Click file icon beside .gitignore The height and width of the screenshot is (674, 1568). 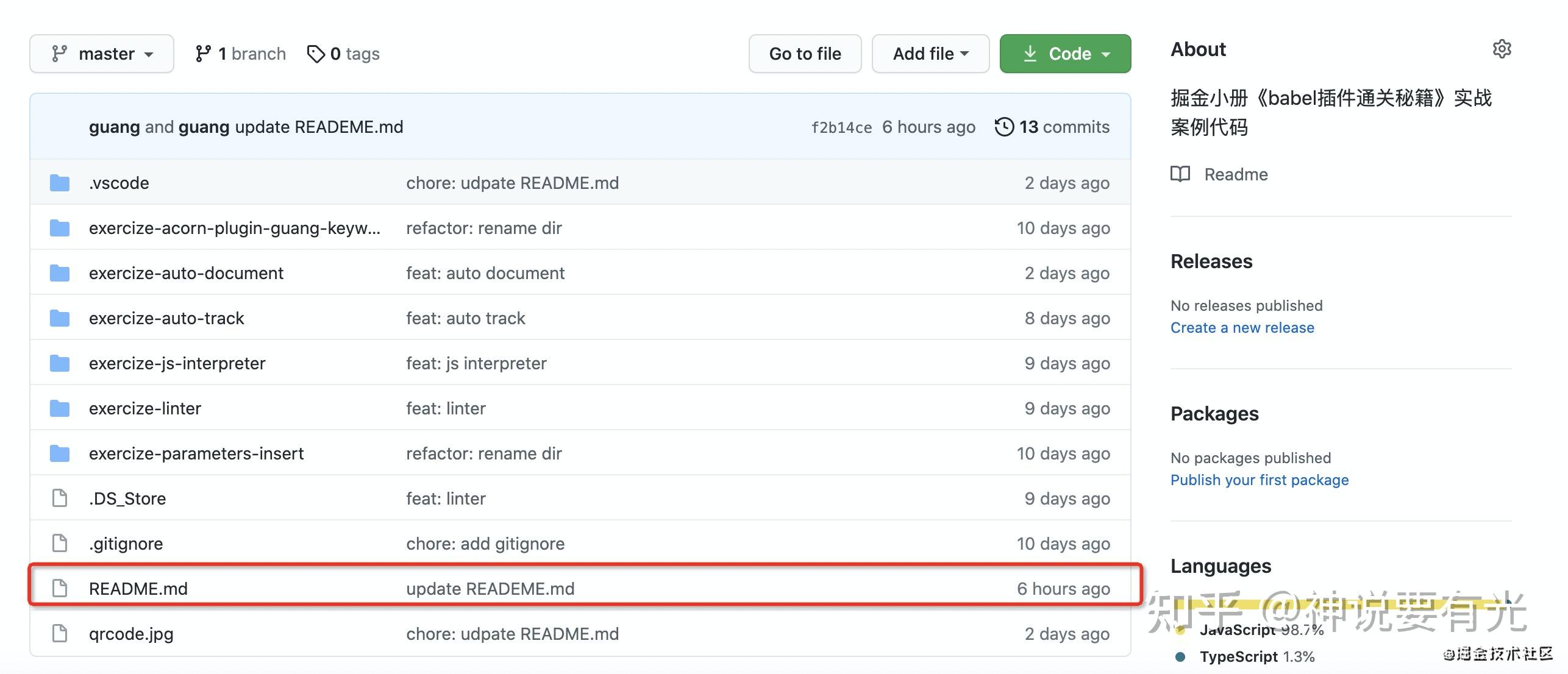coord(60,544)
